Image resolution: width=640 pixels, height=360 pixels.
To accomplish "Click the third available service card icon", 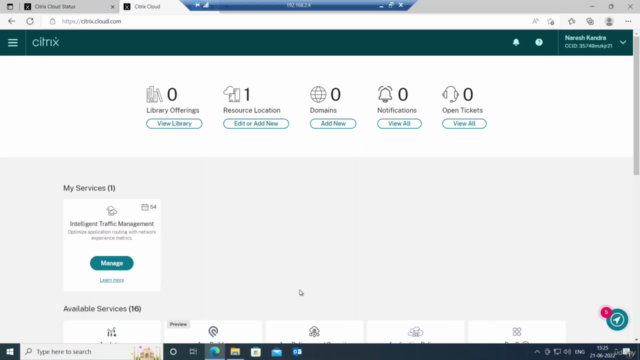I will point(314,331).
